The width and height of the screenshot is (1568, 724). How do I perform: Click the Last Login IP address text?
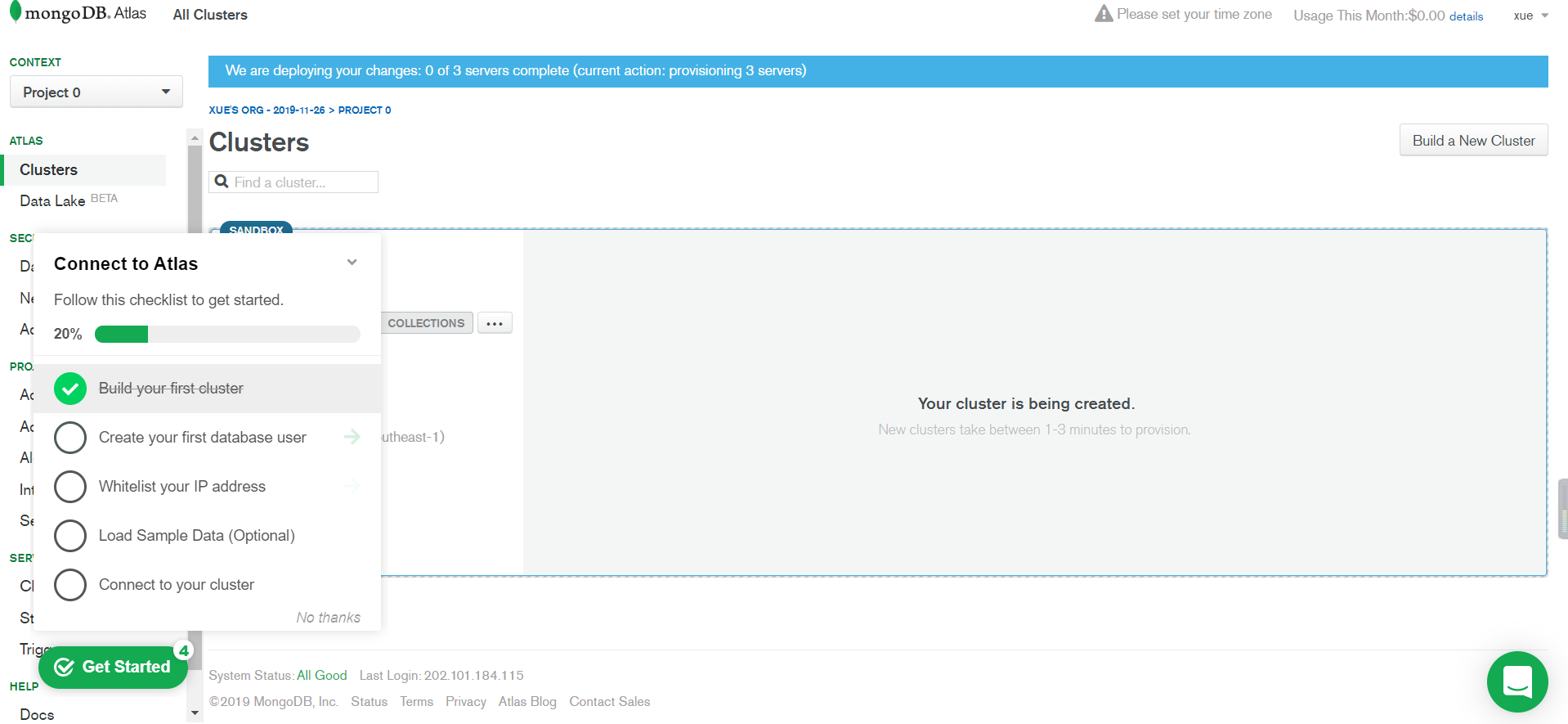point(474,676)
